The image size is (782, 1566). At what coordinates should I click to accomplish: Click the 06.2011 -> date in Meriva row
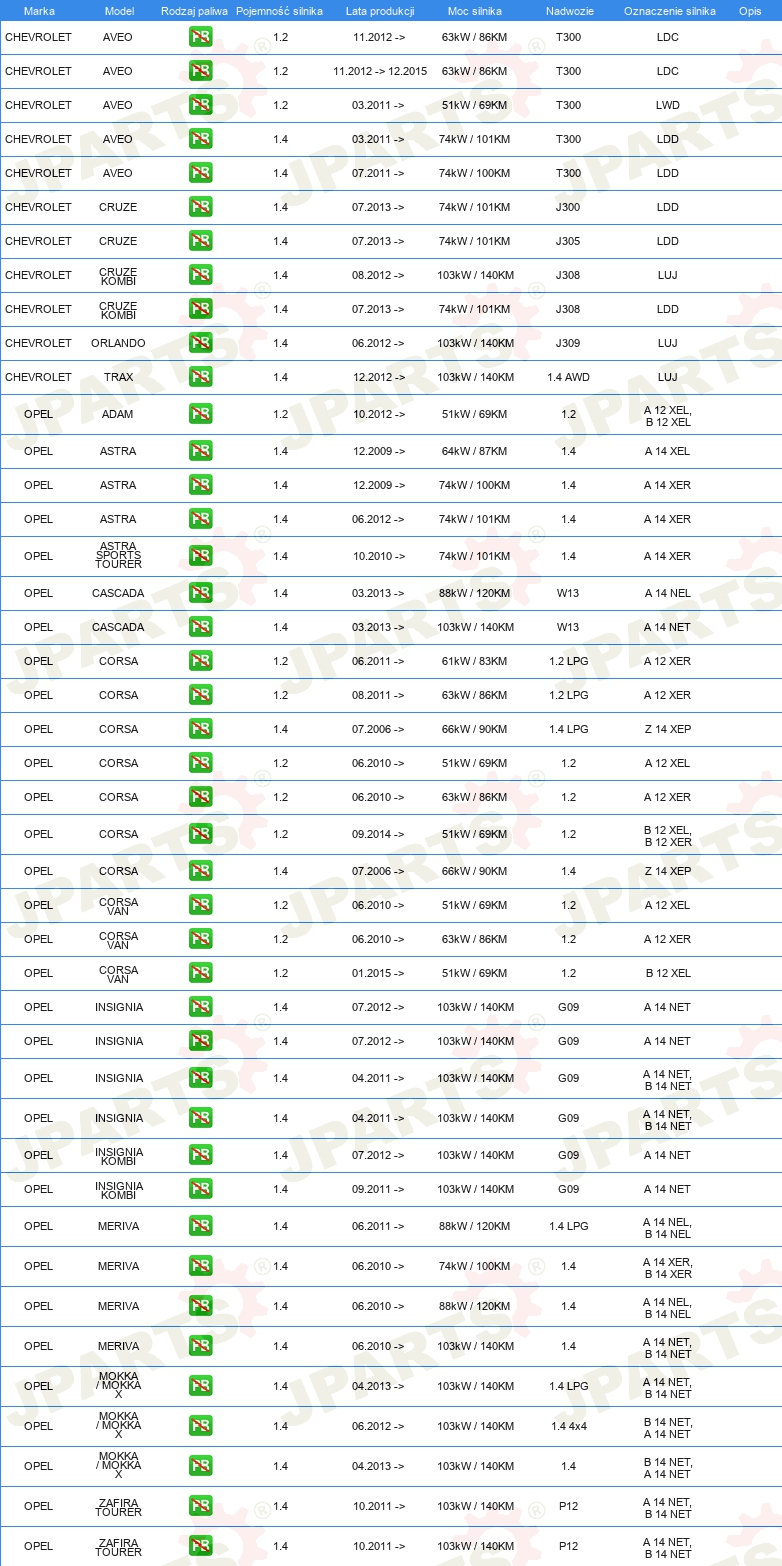[379, 1226]
